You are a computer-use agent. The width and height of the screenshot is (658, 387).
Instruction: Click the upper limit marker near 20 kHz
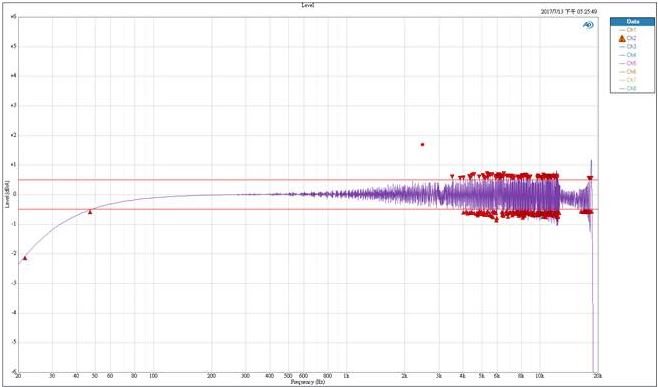[x=590, y=178]
